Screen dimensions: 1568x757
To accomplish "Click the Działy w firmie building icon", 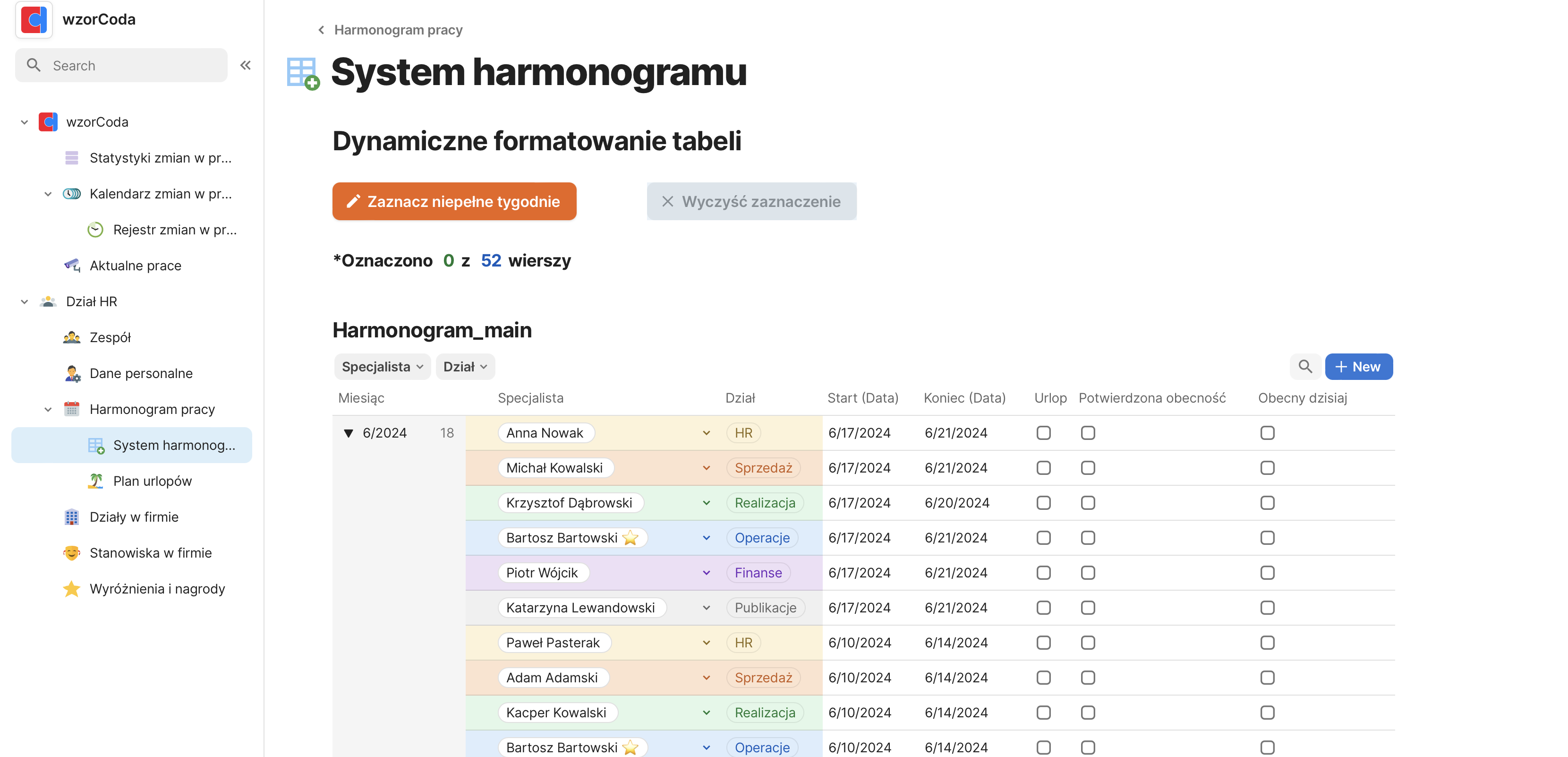I will pyautogui.click(x=72, y=516).
